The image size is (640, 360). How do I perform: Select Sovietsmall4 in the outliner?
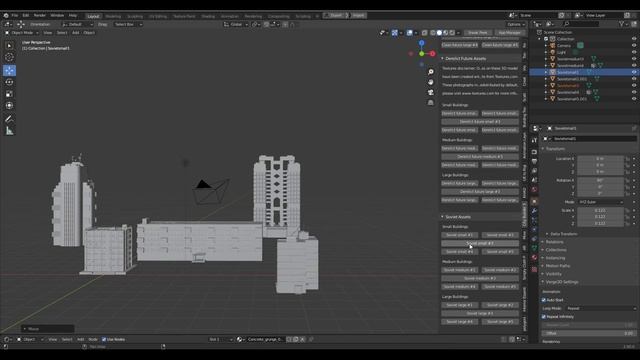click(568, 92)
